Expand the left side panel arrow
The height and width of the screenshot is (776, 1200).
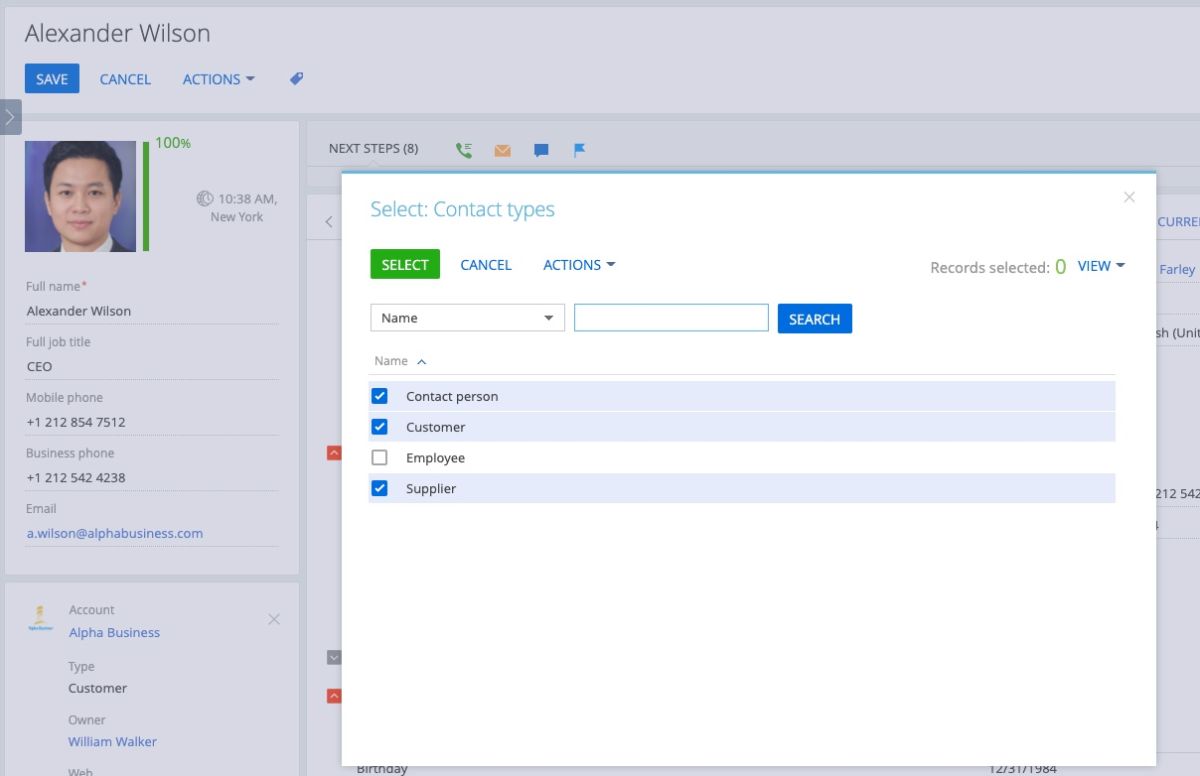(x=10, y=117)
